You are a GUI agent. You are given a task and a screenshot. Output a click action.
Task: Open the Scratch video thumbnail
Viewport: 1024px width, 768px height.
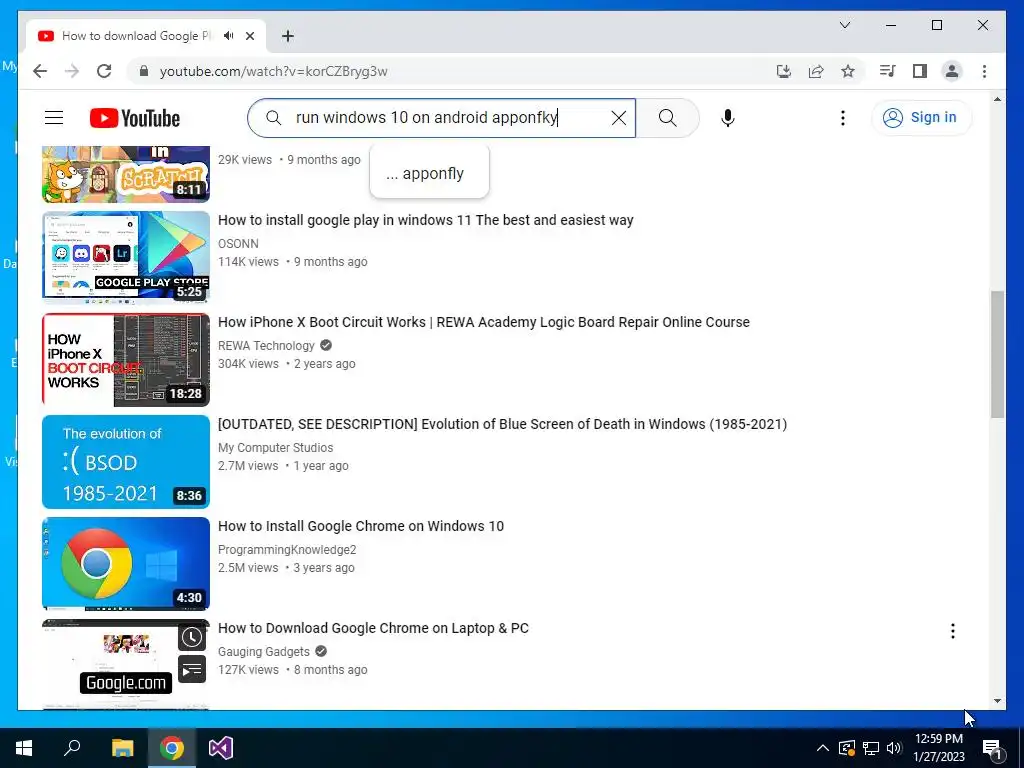(x=126, y=174)
